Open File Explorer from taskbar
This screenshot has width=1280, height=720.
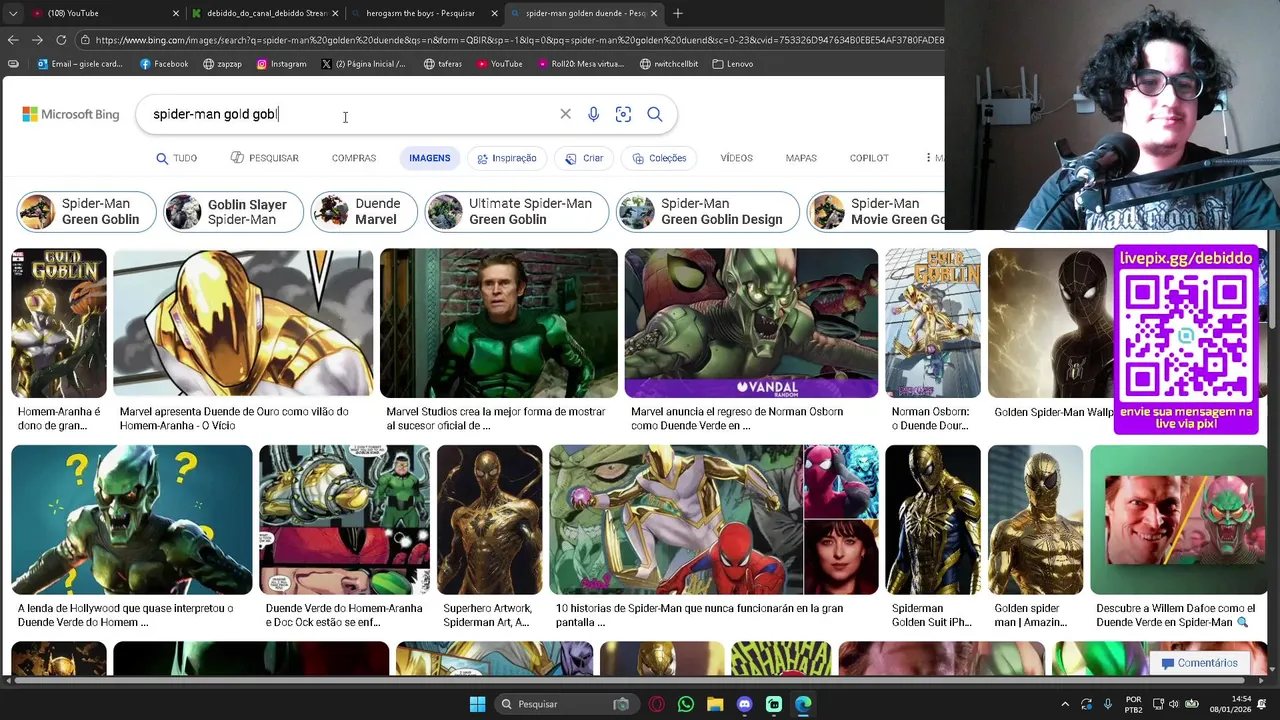[x=715, y=704]
